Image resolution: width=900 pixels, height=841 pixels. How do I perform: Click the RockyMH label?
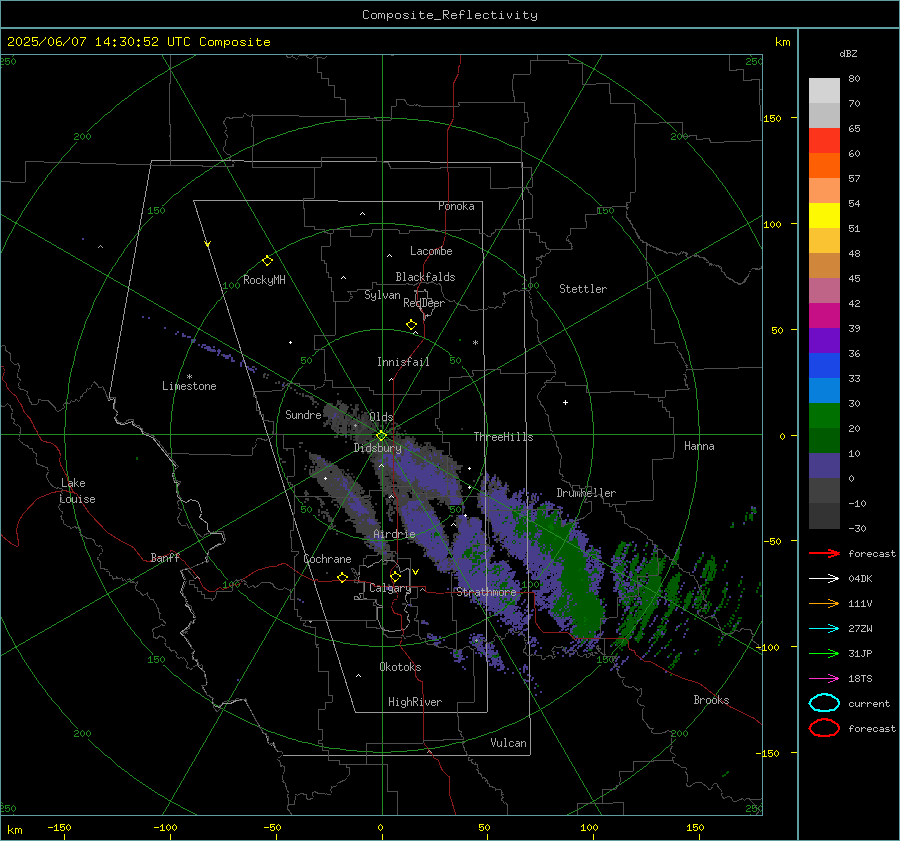(x=264, y=280)
